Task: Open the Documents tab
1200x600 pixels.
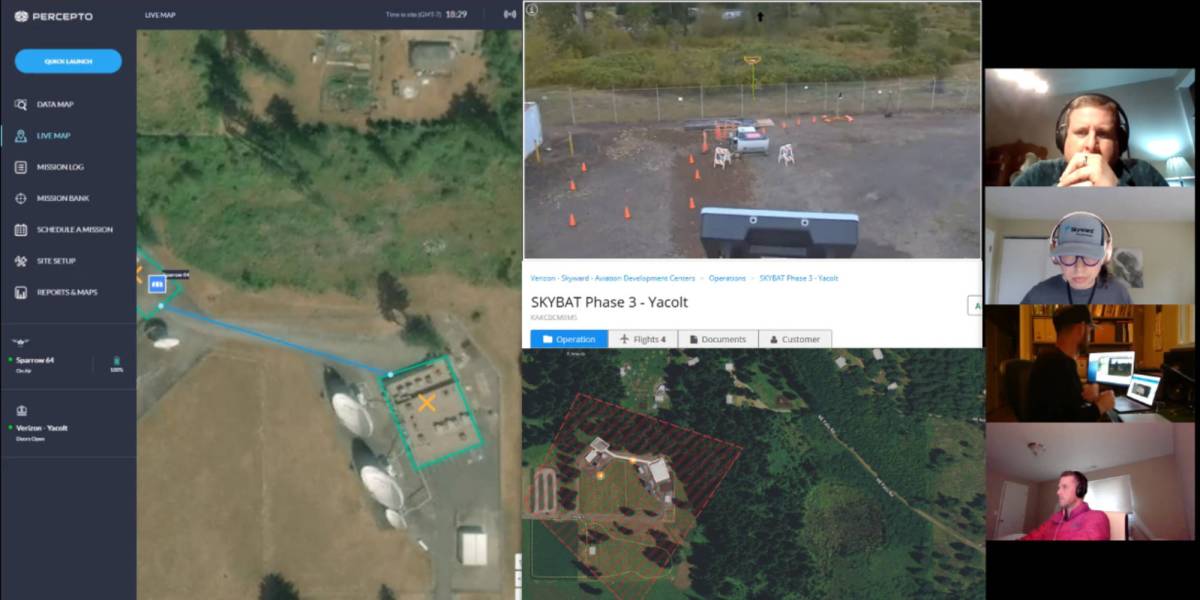Action: (718, 339)
